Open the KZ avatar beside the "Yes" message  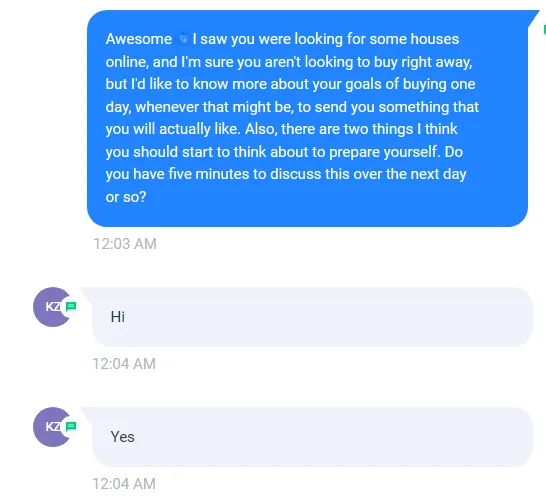click(x=52, y=427)
